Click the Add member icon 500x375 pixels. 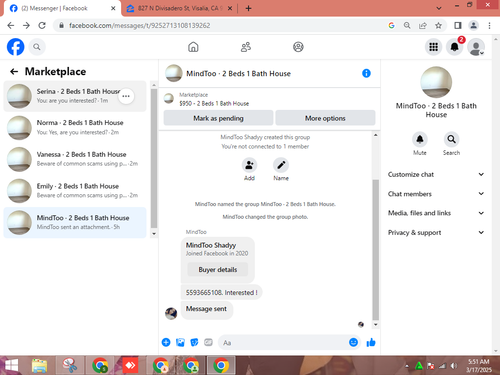(249, 165)
